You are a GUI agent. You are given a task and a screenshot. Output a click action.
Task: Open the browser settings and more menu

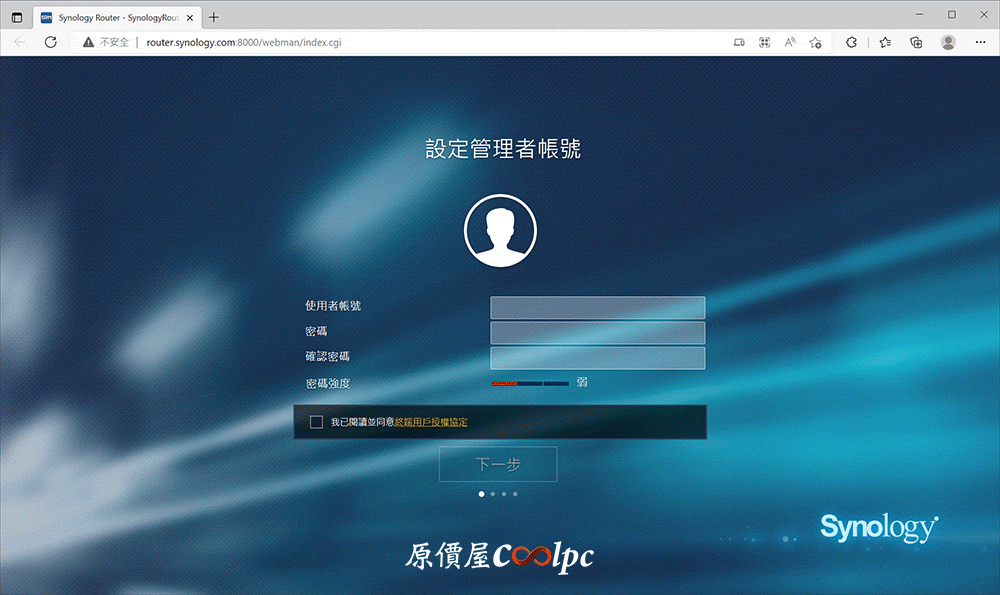[980, 42]
